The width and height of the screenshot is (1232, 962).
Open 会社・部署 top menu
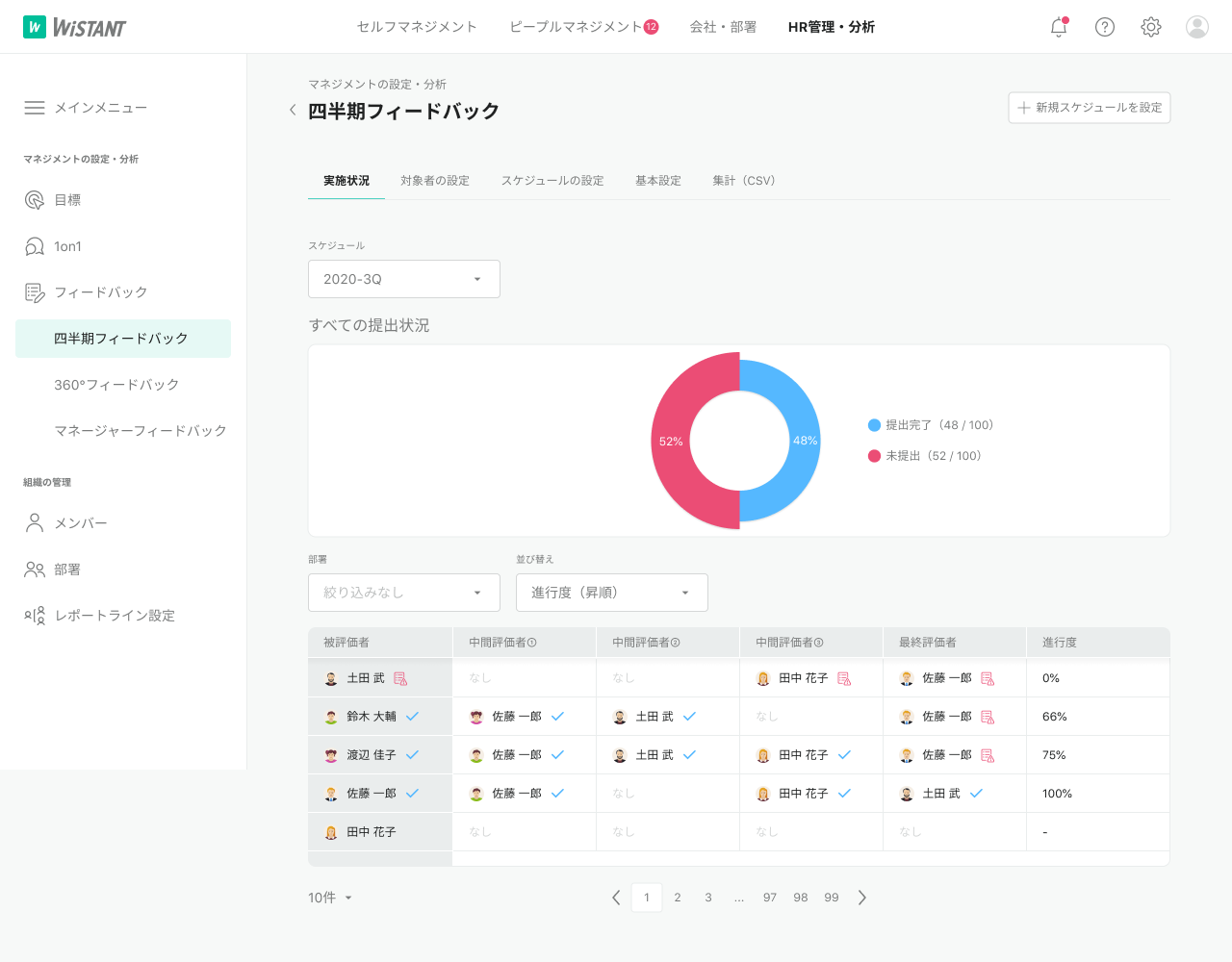click(723, 27)
